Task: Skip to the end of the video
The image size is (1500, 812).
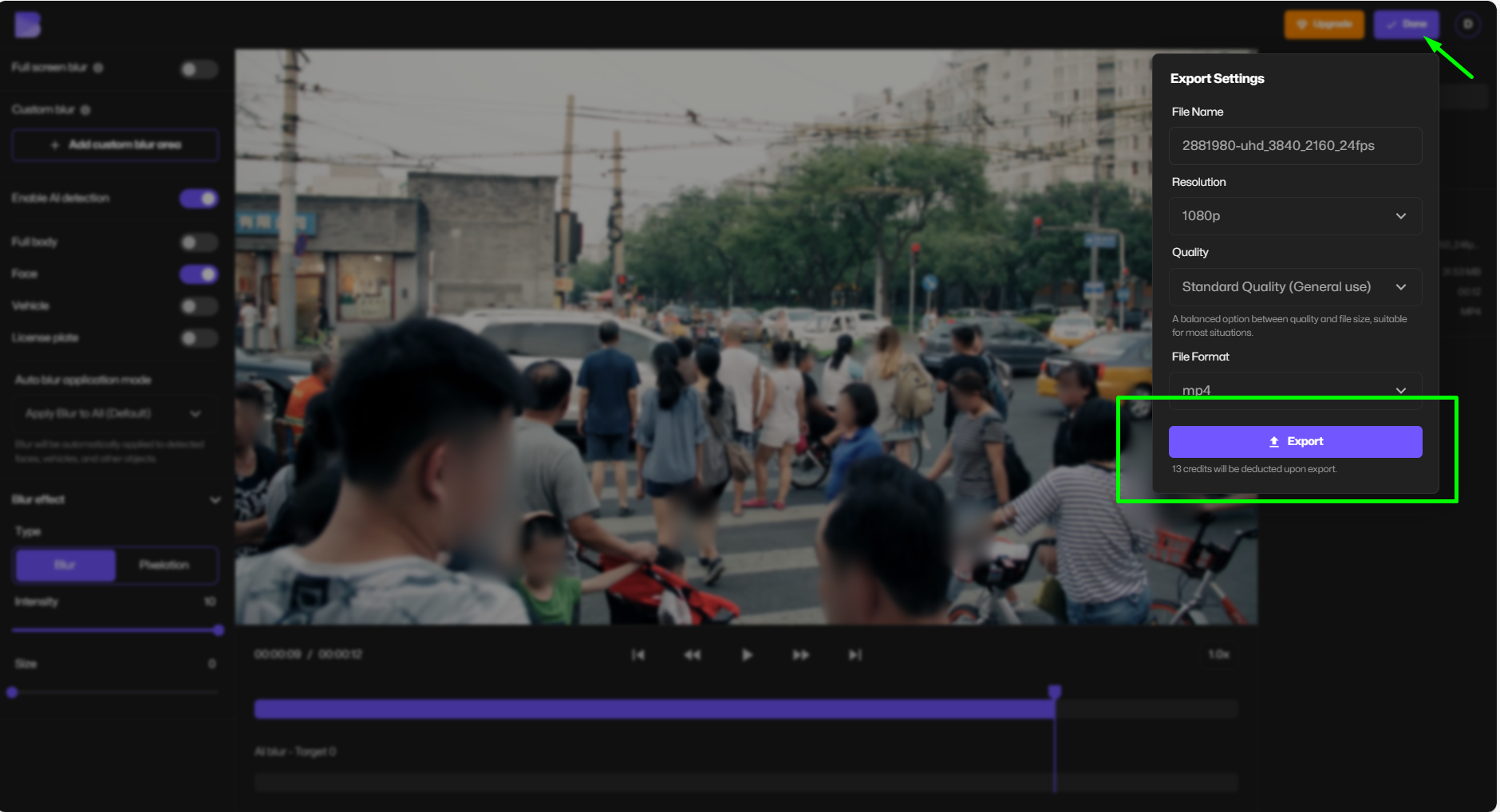Action: (x=855, y=654)
